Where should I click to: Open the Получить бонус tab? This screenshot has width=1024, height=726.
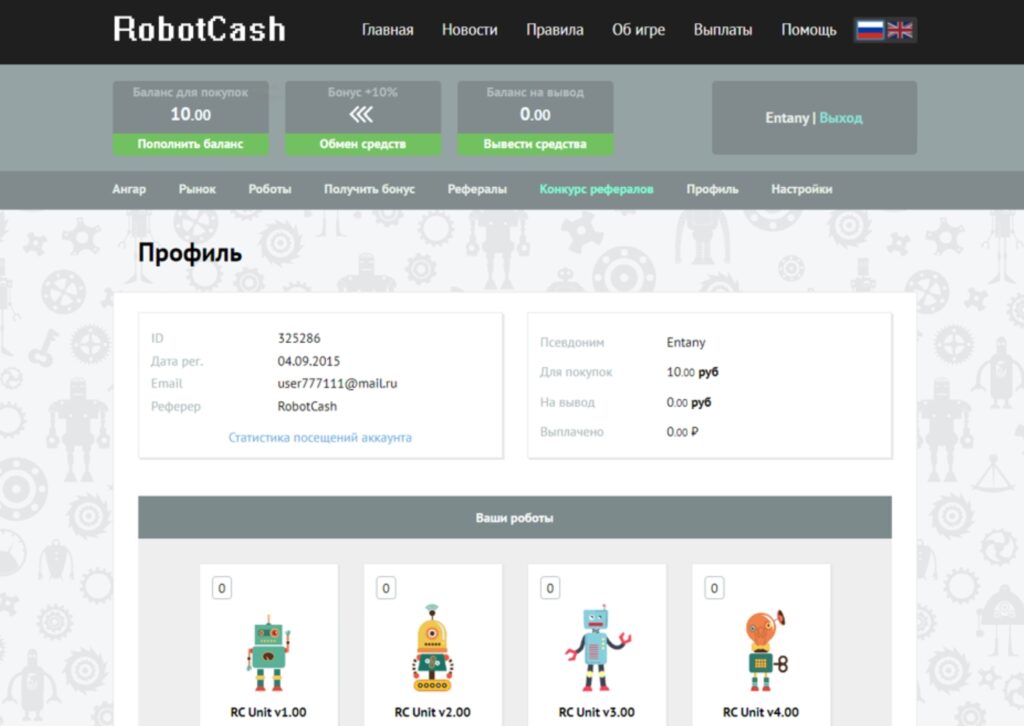tap(370, 189)
